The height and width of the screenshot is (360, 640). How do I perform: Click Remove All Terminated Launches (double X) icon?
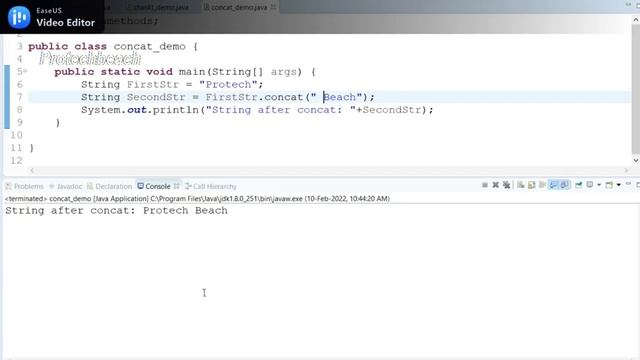pos(506,185)
